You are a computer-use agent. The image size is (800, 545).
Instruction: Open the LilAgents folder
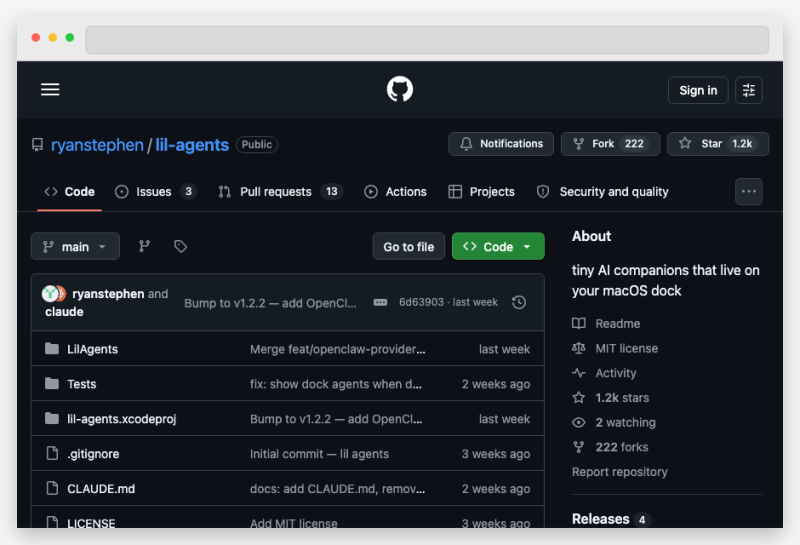coord(92,349)
